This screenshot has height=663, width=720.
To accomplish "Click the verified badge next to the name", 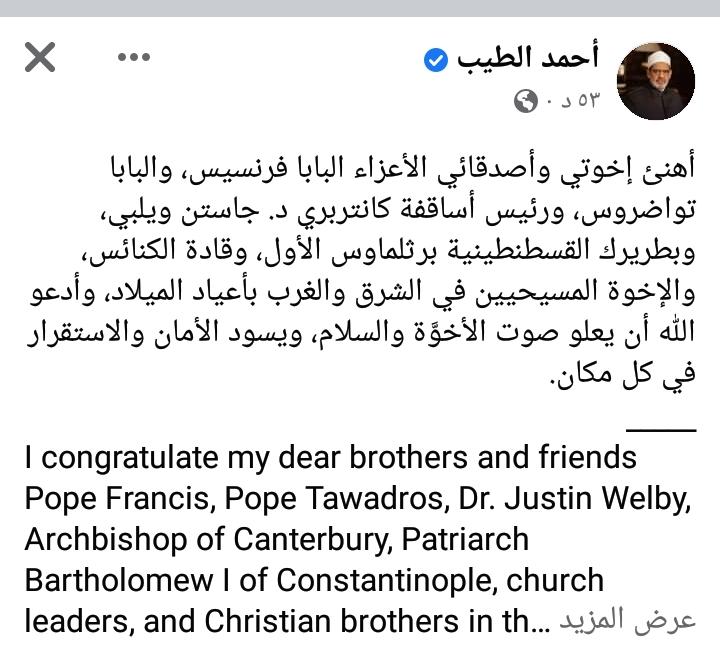I will click(435, 61).
